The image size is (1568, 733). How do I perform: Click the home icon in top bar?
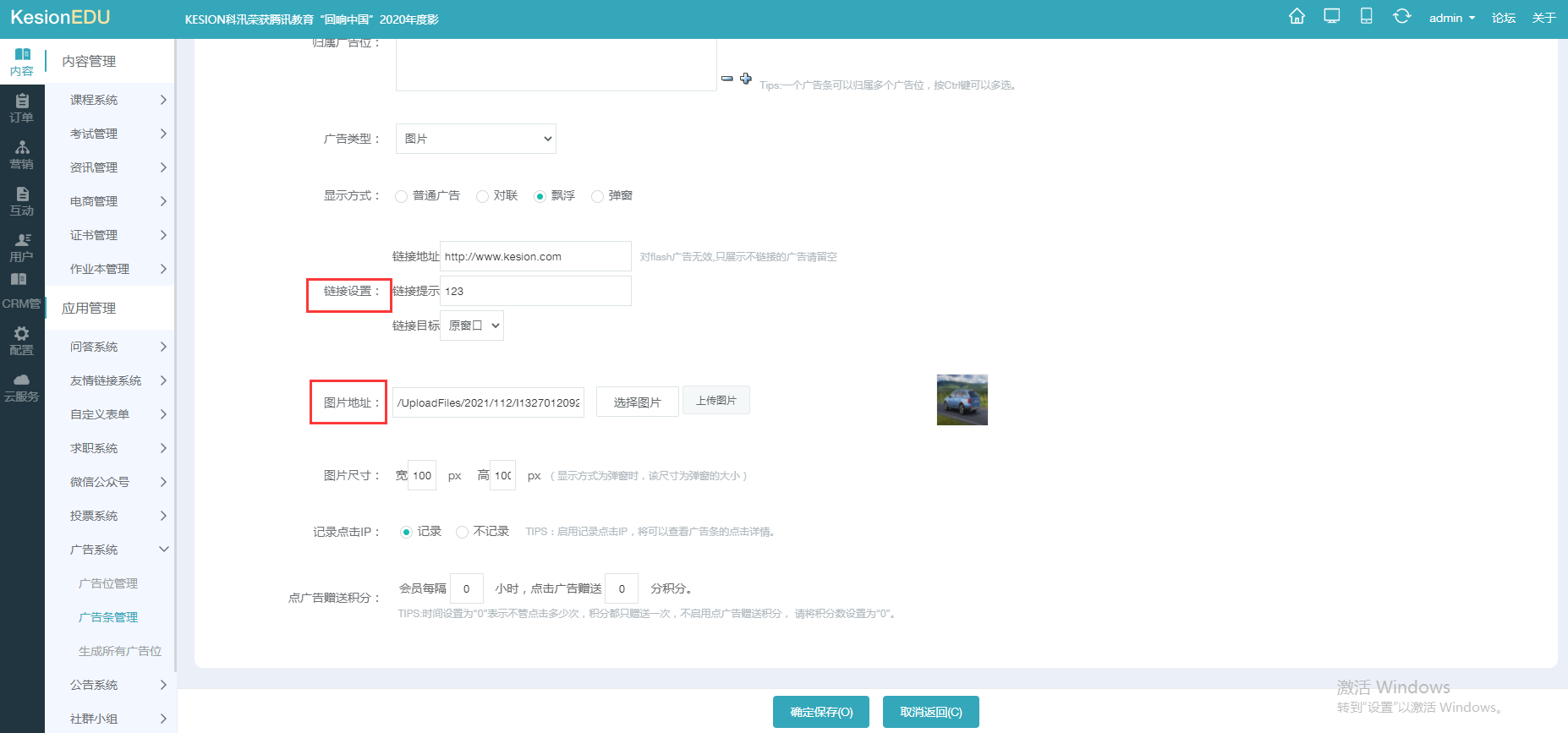tap(1297, 17)
